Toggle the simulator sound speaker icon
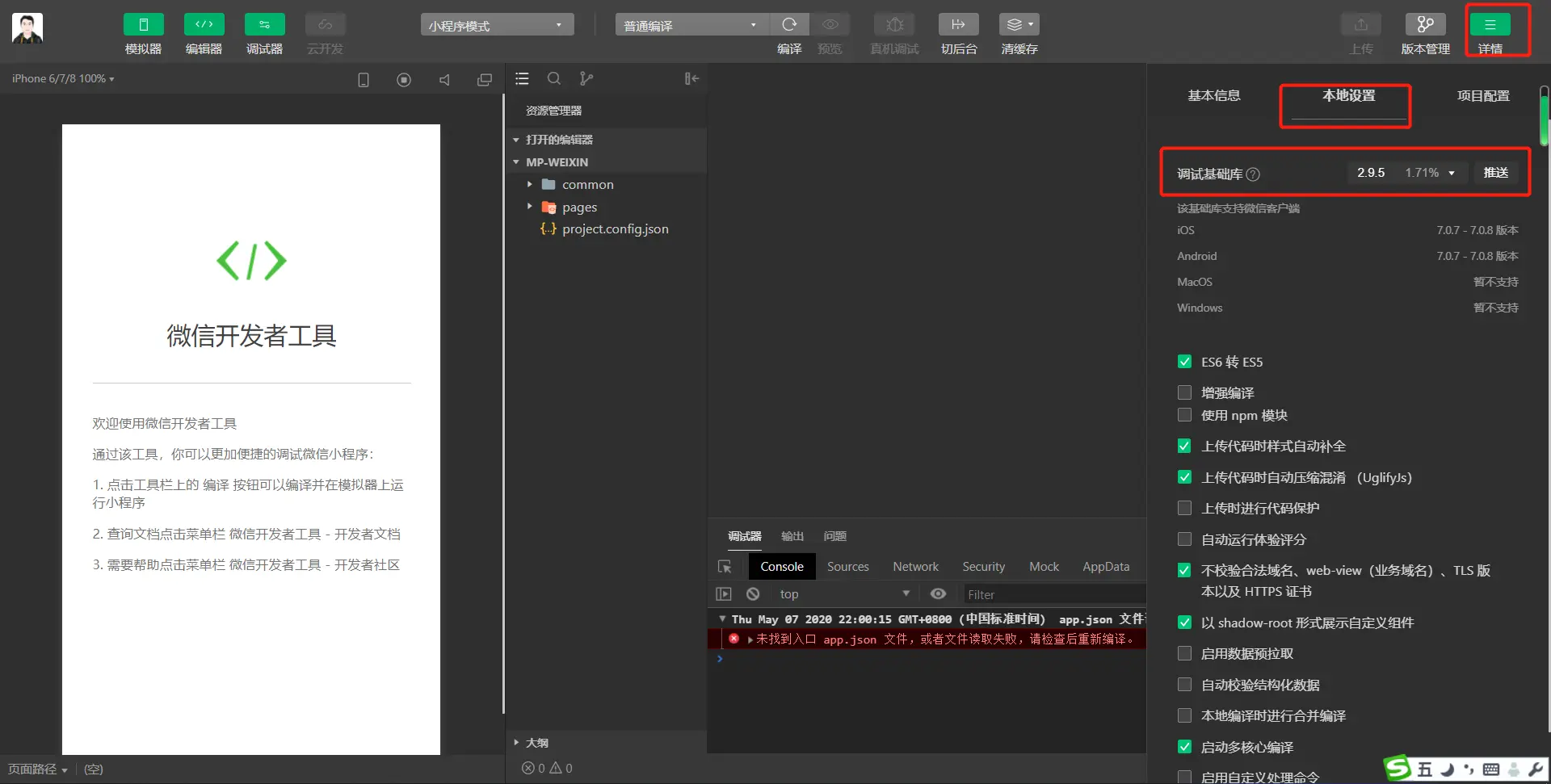This screenshot has width=1551, height=784. click(x=444, y=79)
